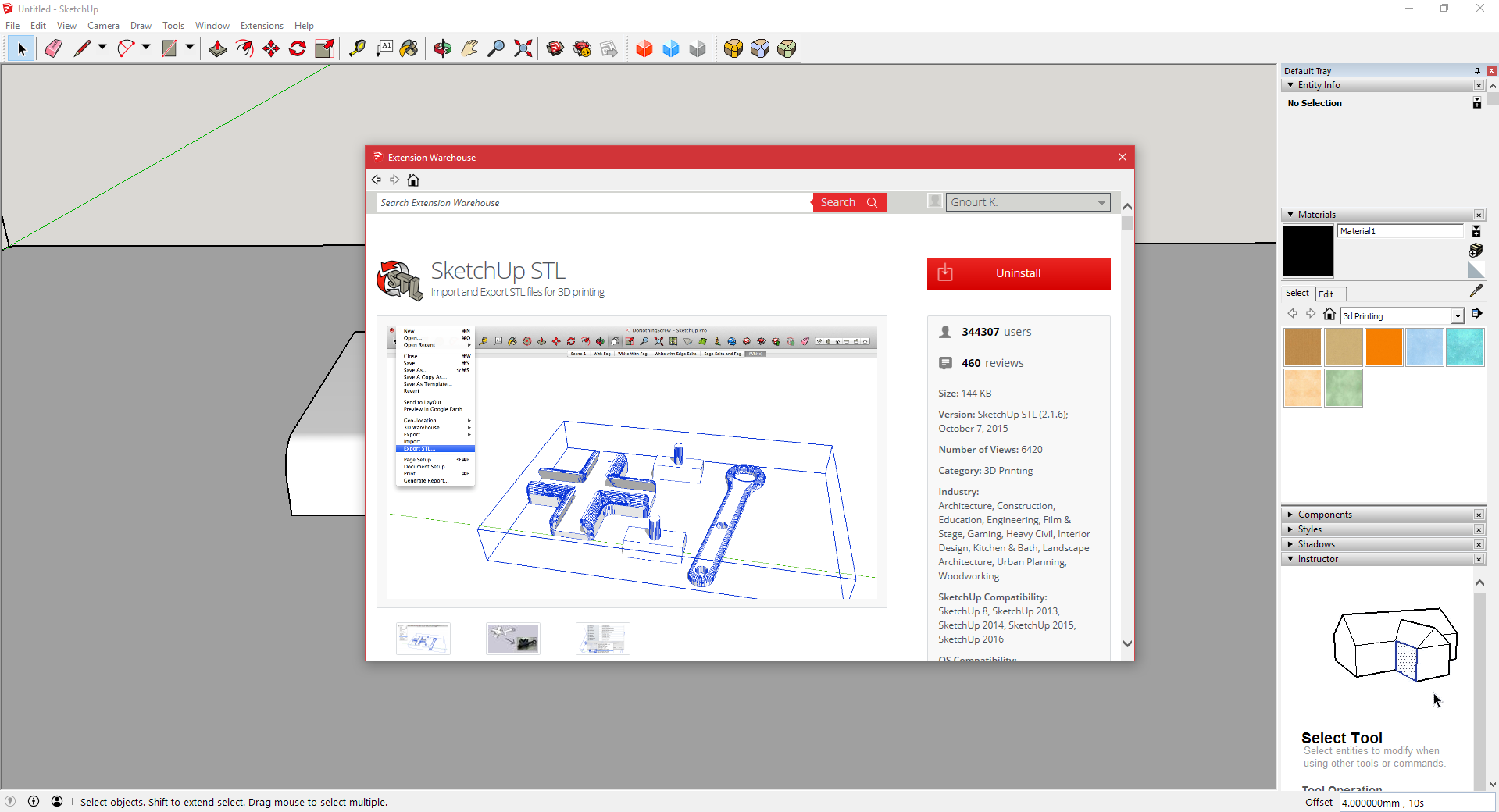Open the Extensions menu
Viewport: 1499px width, 812px height.
click(x=262, y=26)
